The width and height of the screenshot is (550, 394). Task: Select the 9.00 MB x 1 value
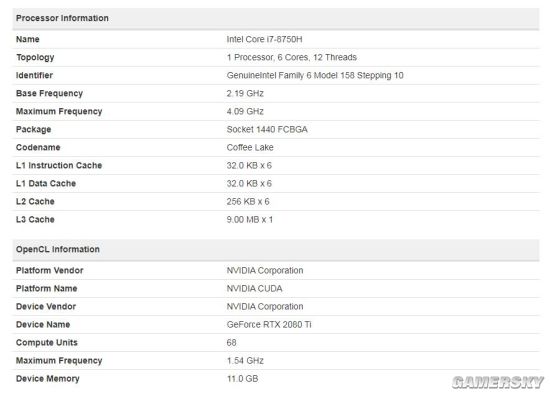click(250, 220)
